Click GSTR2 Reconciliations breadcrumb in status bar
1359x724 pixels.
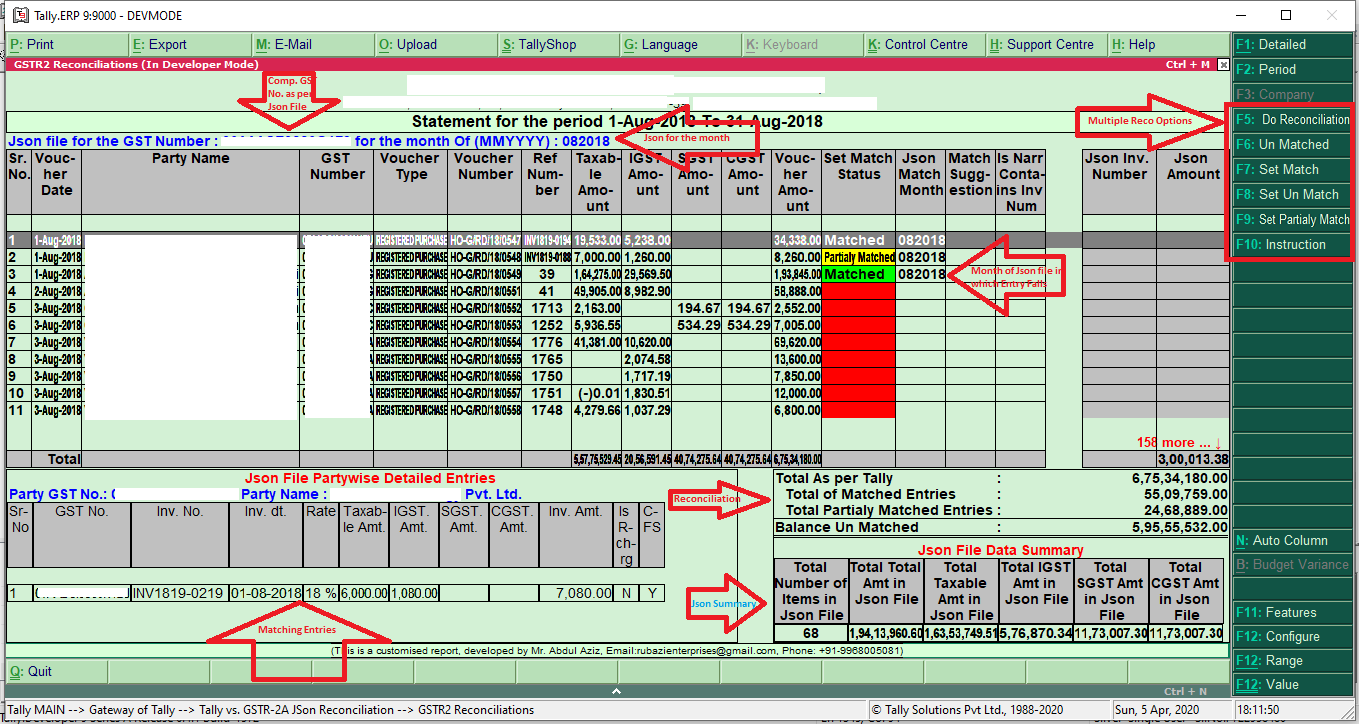(476, 710)
